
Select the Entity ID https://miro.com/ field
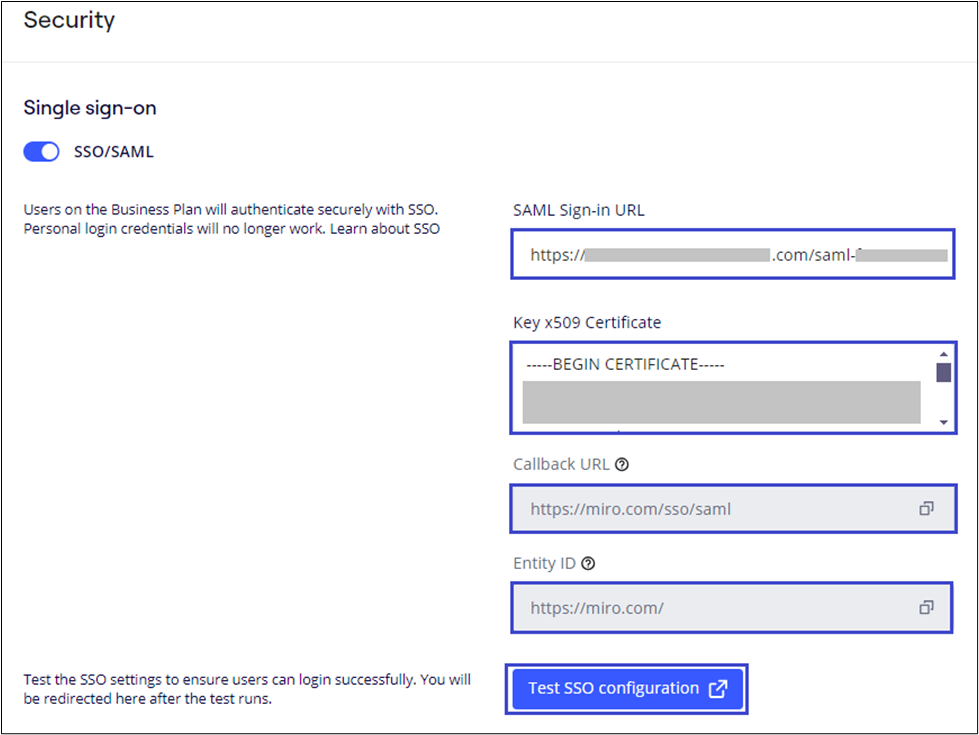tap(700, 607)
